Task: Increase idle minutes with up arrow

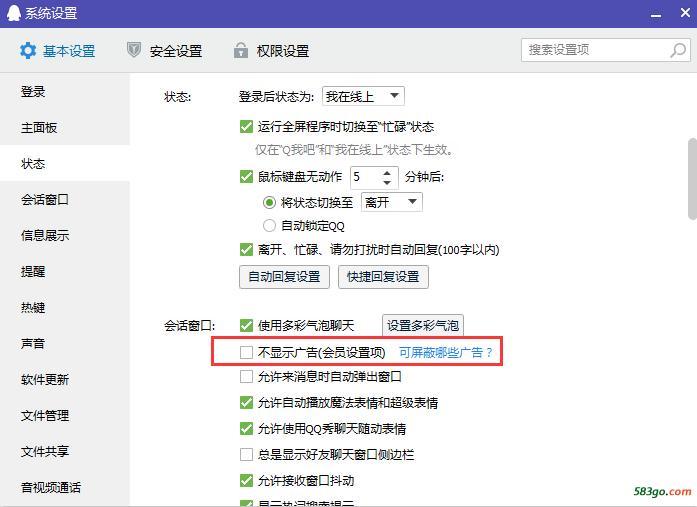Action: point(387,173)
